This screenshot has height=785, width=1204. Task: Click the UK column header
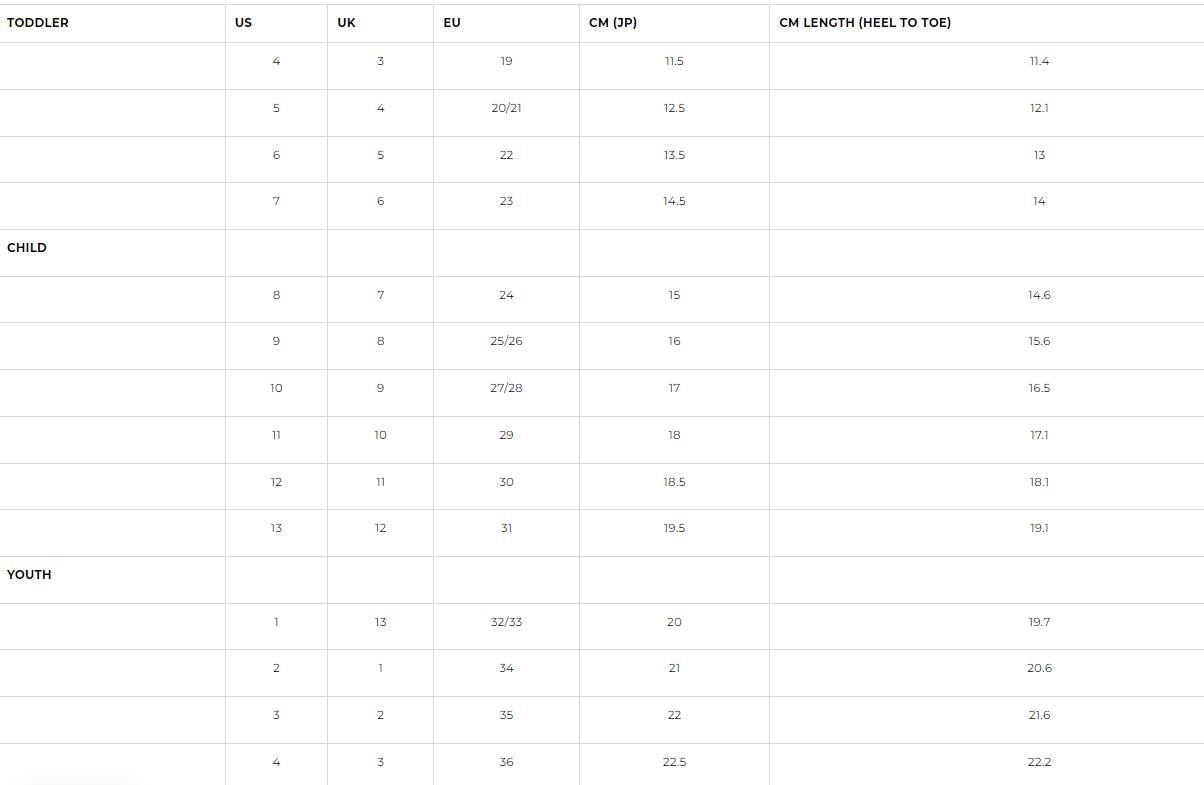(346, 23)
